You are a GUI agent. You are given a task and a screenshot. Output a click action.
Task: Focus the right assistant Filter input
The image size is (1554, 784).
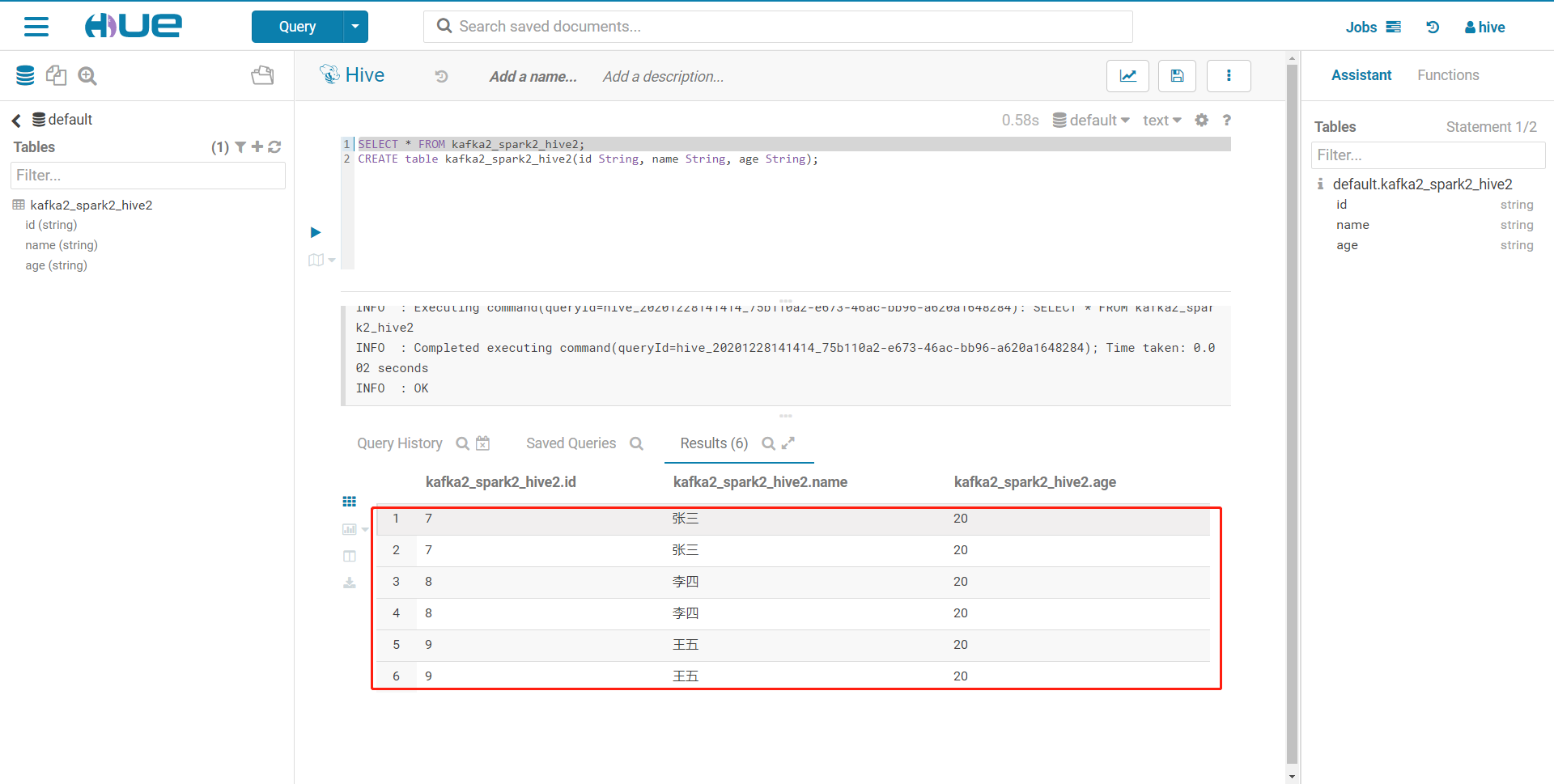[1428, 155]
